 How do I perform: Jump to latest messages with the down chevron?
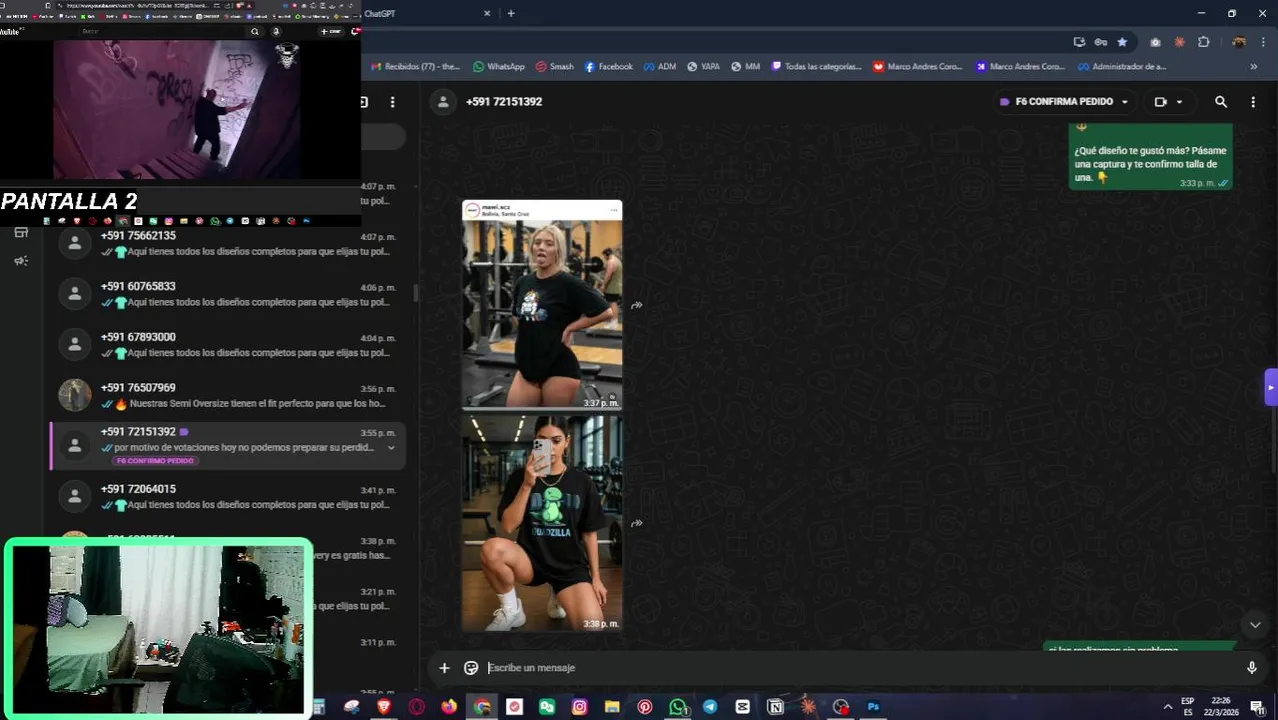(x=1255, y=625)
